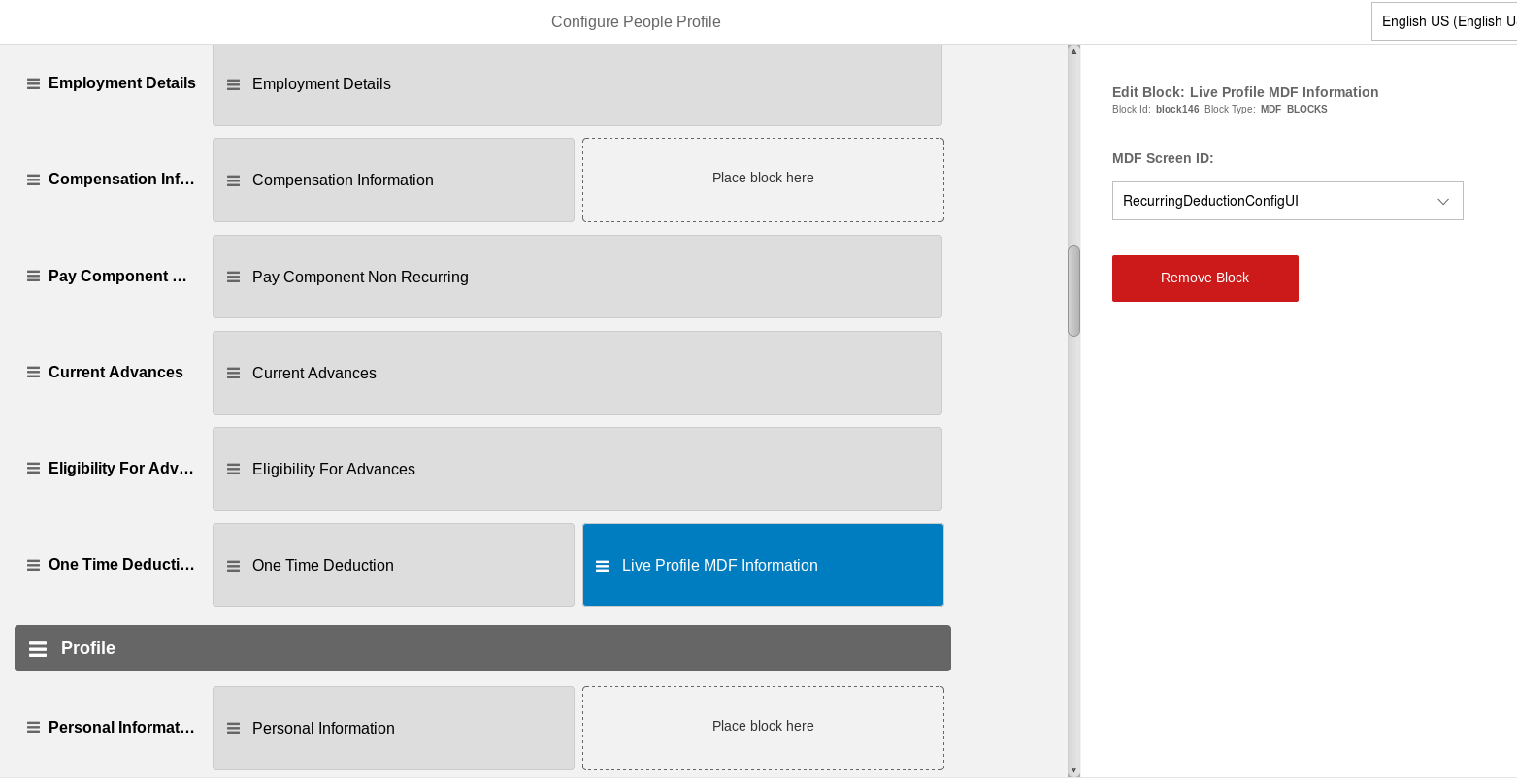
Task: Click the Place block here slot beside Personal Information
Action: point(763,728)
